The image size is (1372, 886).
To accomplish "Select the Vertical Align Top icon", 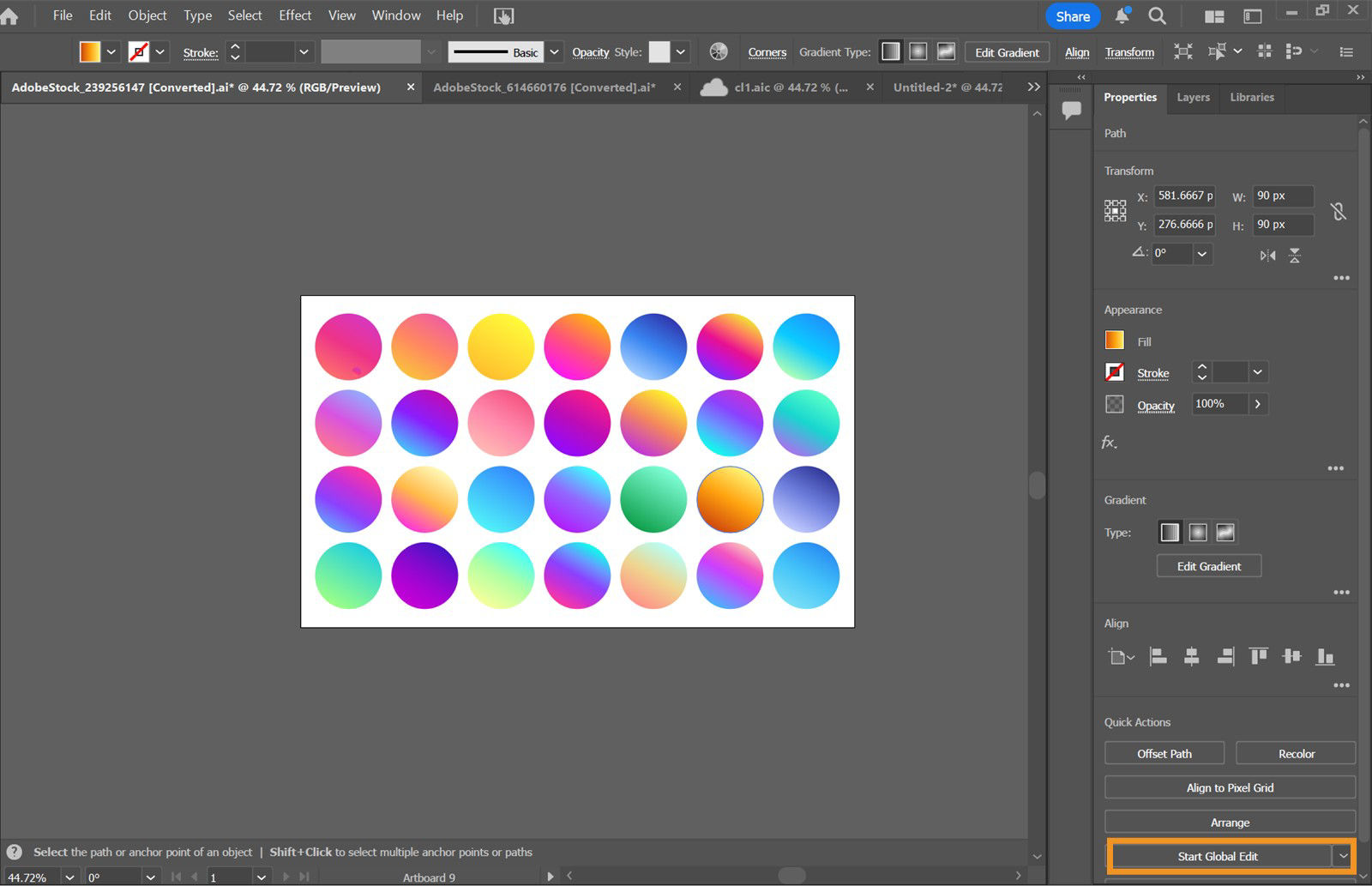I will 1259,656.
